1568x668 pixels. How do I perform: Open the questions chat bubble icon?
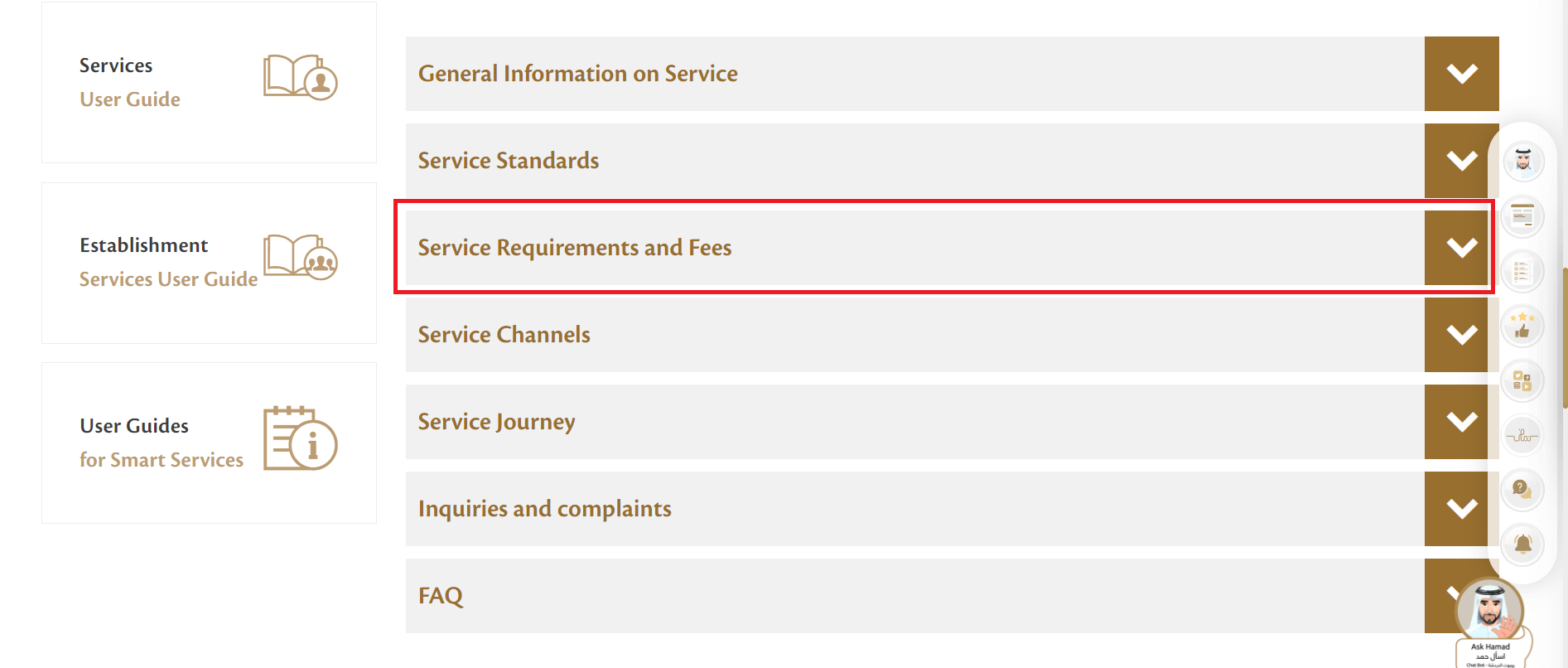pos(1522,490)
